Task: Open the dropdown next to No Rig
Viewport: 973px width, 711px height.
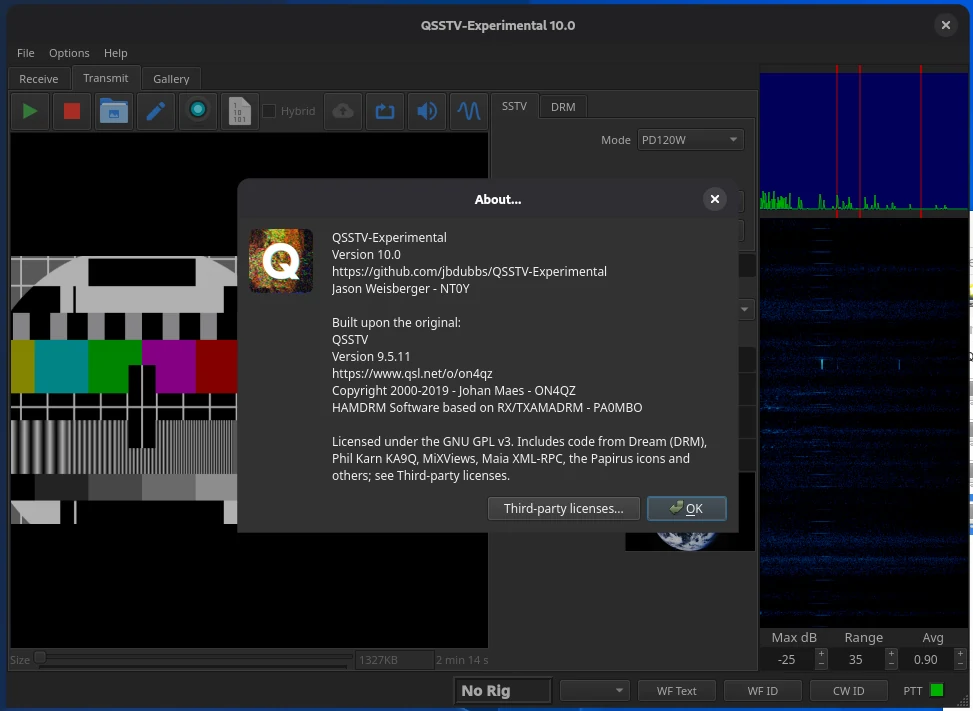Action: click(x=594, y=691)
